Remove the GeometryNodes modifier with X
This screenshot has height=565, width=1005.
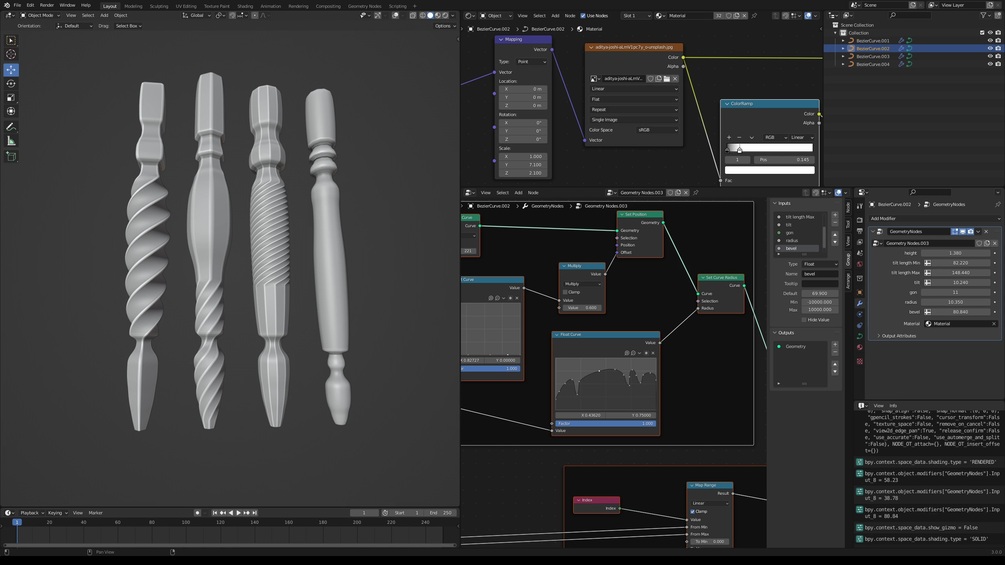(986, 231)
